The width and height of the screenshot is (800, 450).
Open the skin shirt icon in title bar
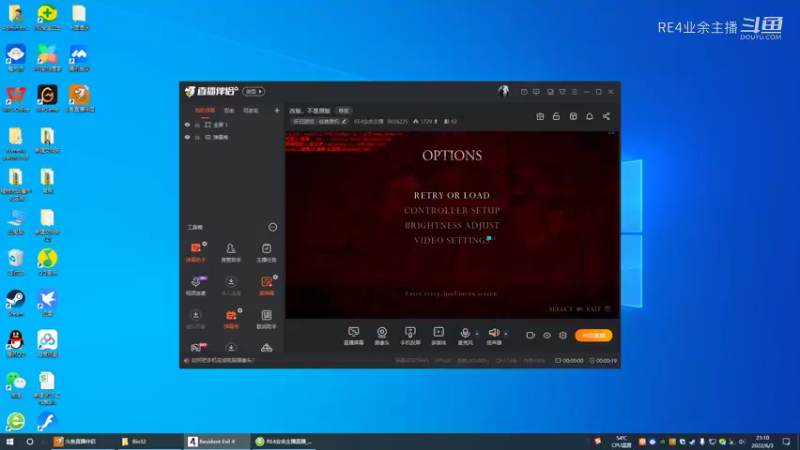[562, 92]
